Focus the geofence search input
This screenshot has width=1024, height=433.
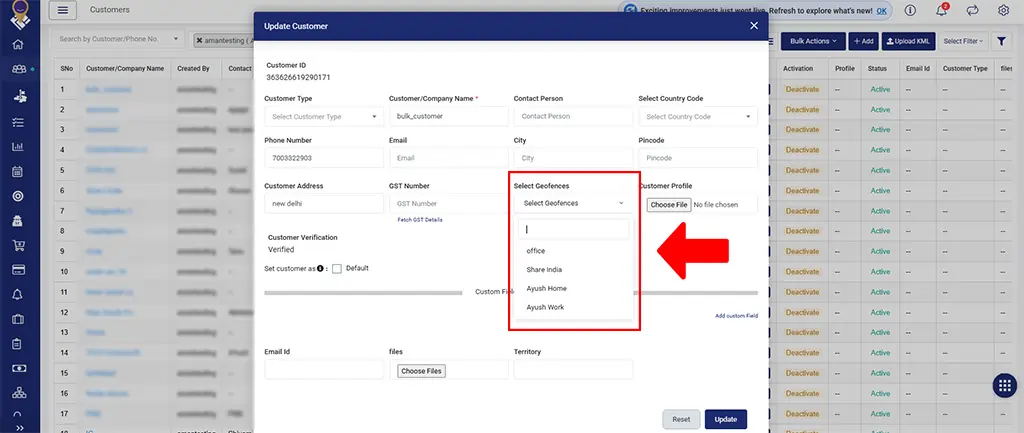point(574,229)
